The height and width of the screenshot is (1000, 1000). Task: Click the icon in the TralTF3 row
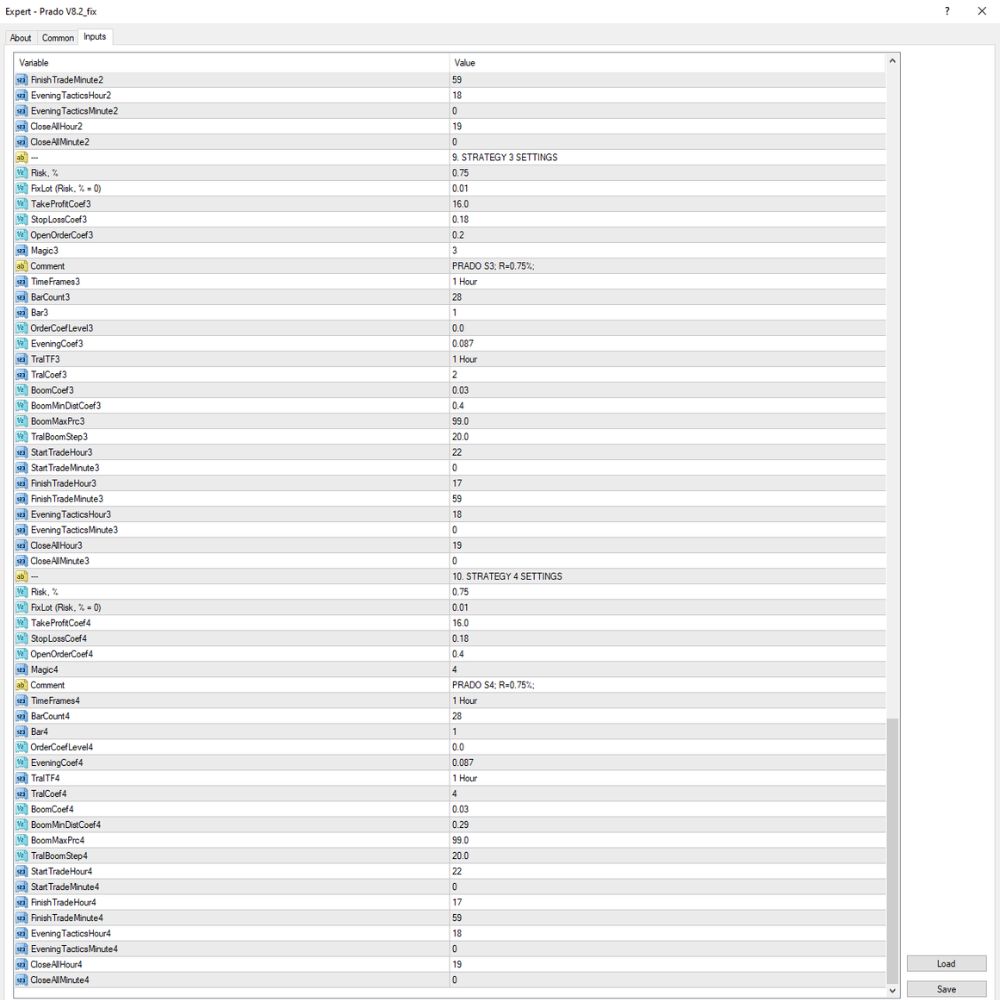point(22,359)
